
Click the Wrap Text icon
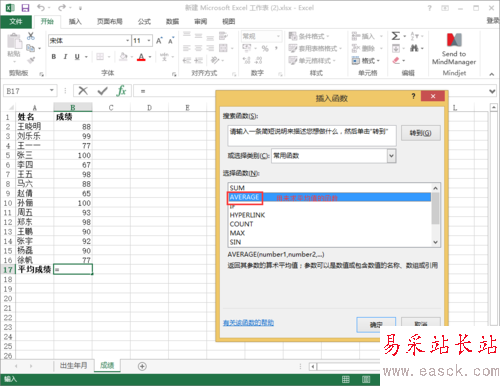click(x=223, y=36)
